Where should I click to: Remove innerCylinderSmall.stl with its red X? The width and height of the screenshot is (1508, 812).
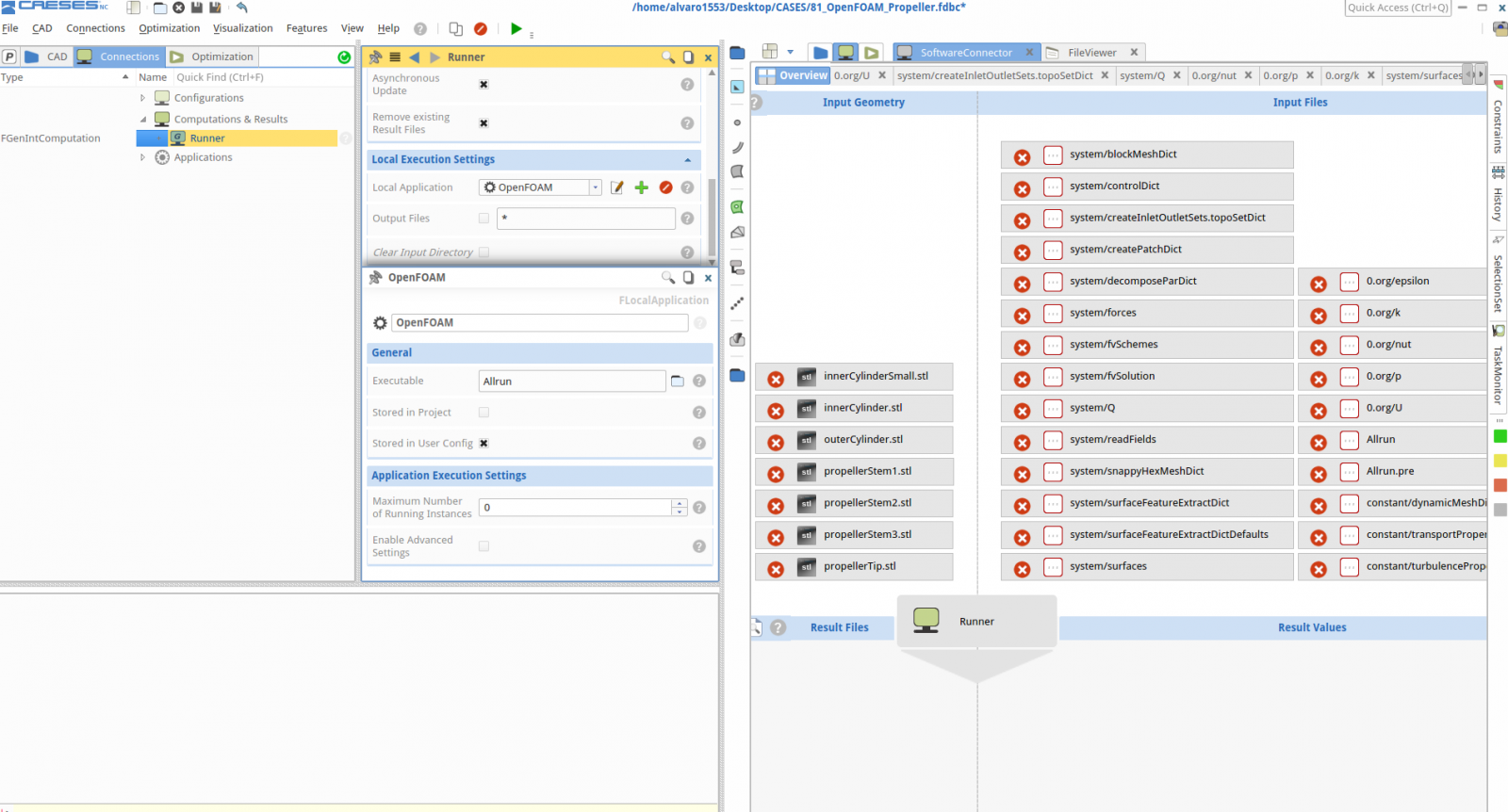point(776,380)
